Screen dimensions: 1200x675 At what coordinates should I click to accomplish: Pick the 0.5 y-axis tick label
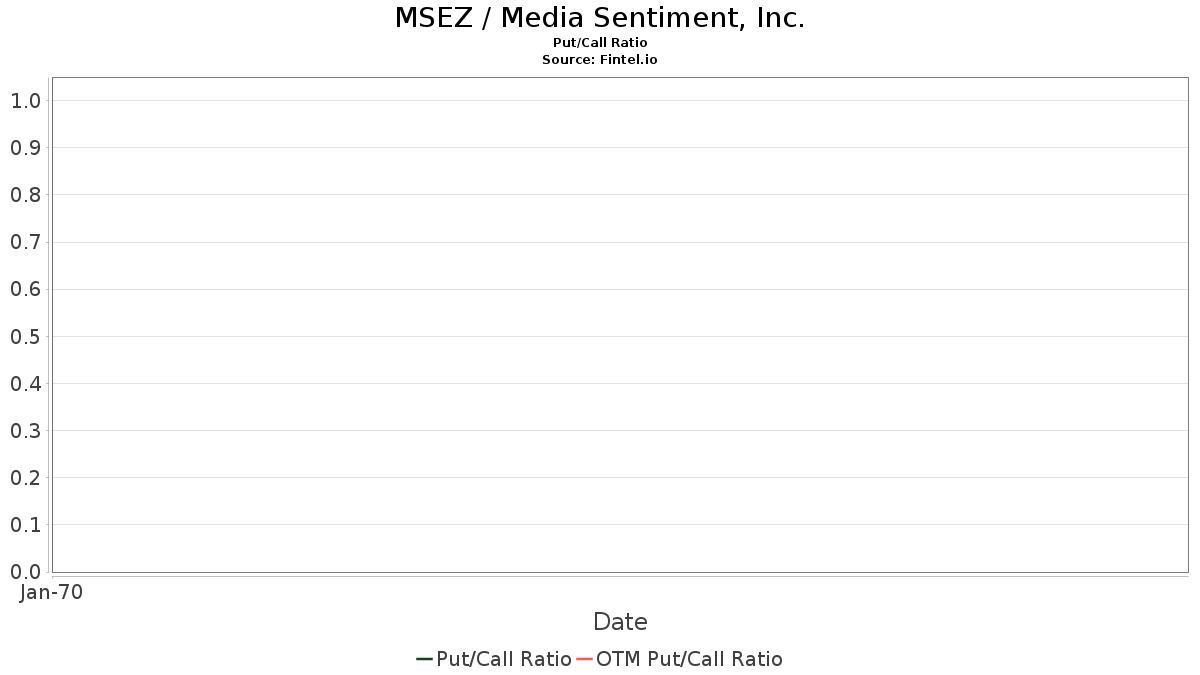(x=25, y=336)
